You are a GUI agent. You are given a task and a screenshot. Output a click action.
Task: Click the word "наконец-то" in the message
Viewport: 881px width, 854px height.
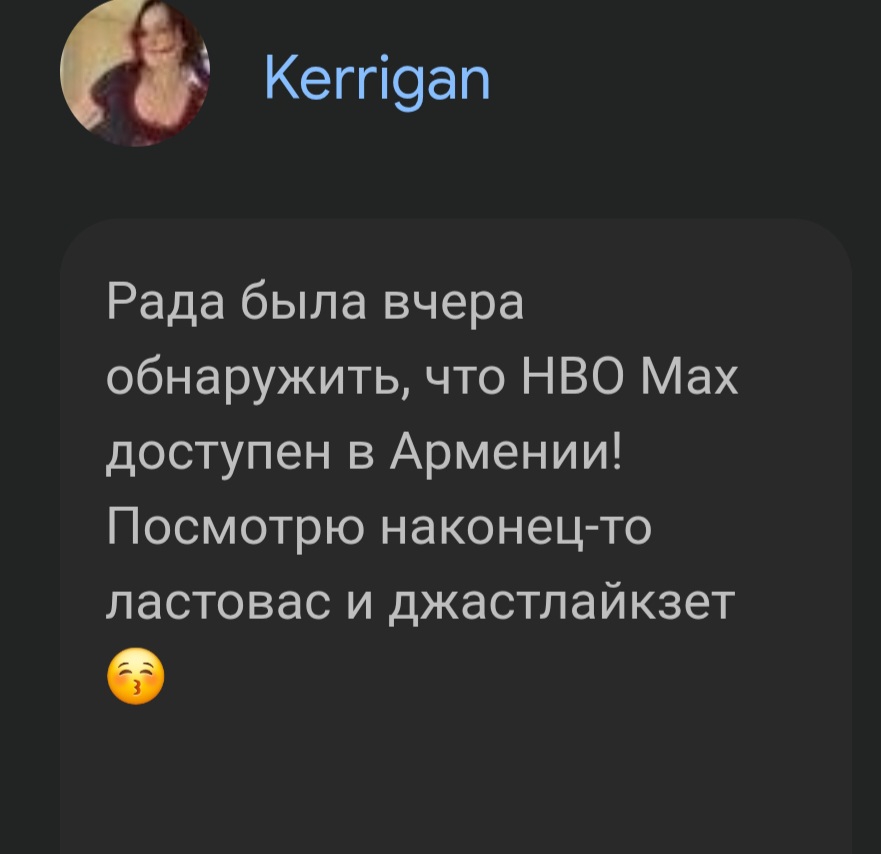coord(516,528)
